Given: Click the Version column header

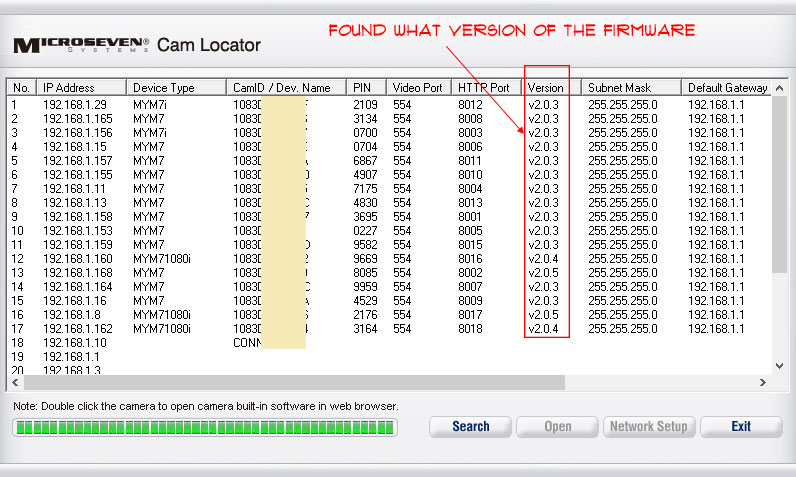Looking at the screenshot, I should tap(551, 87).
